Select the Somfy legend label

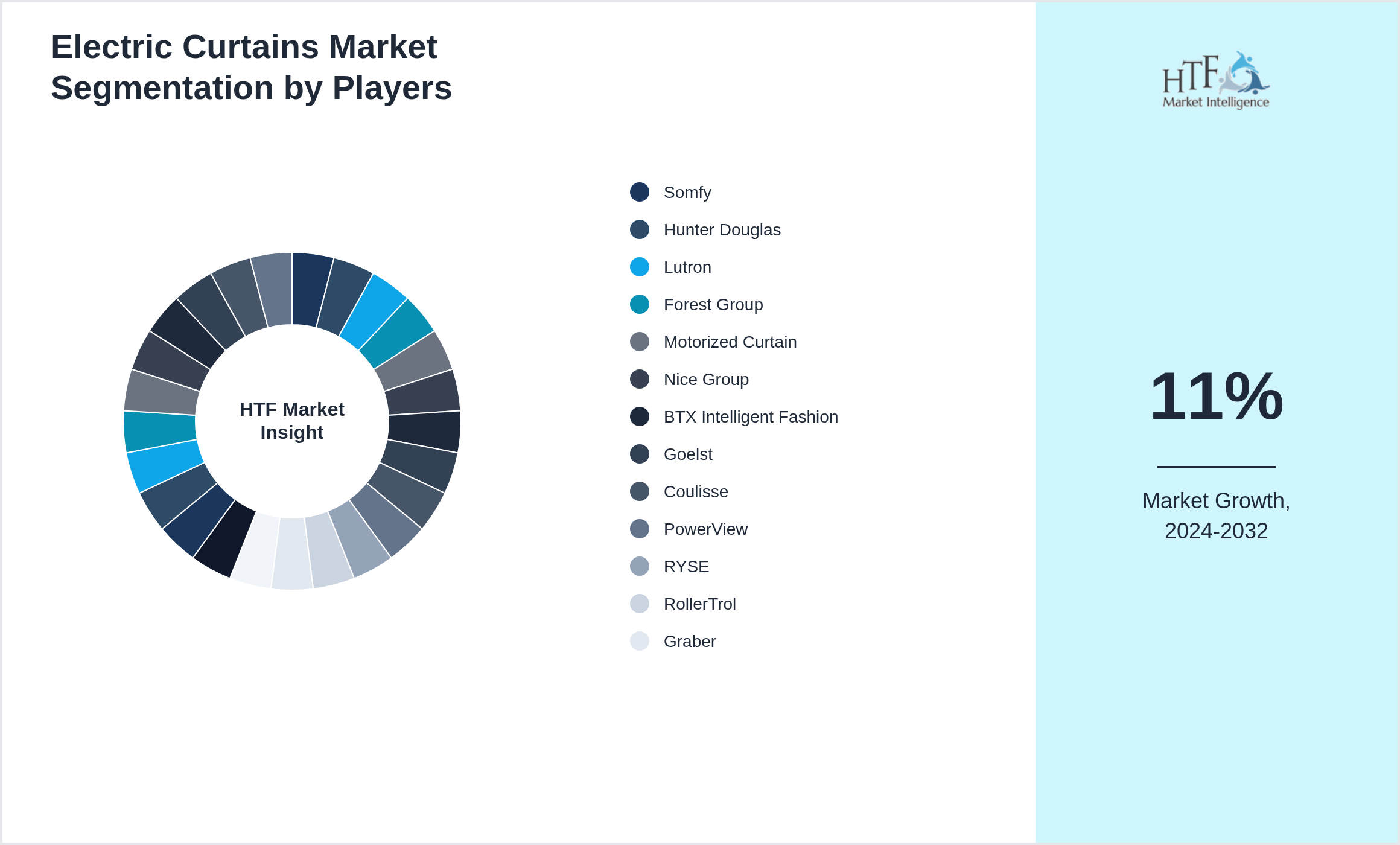pos(687,193)
